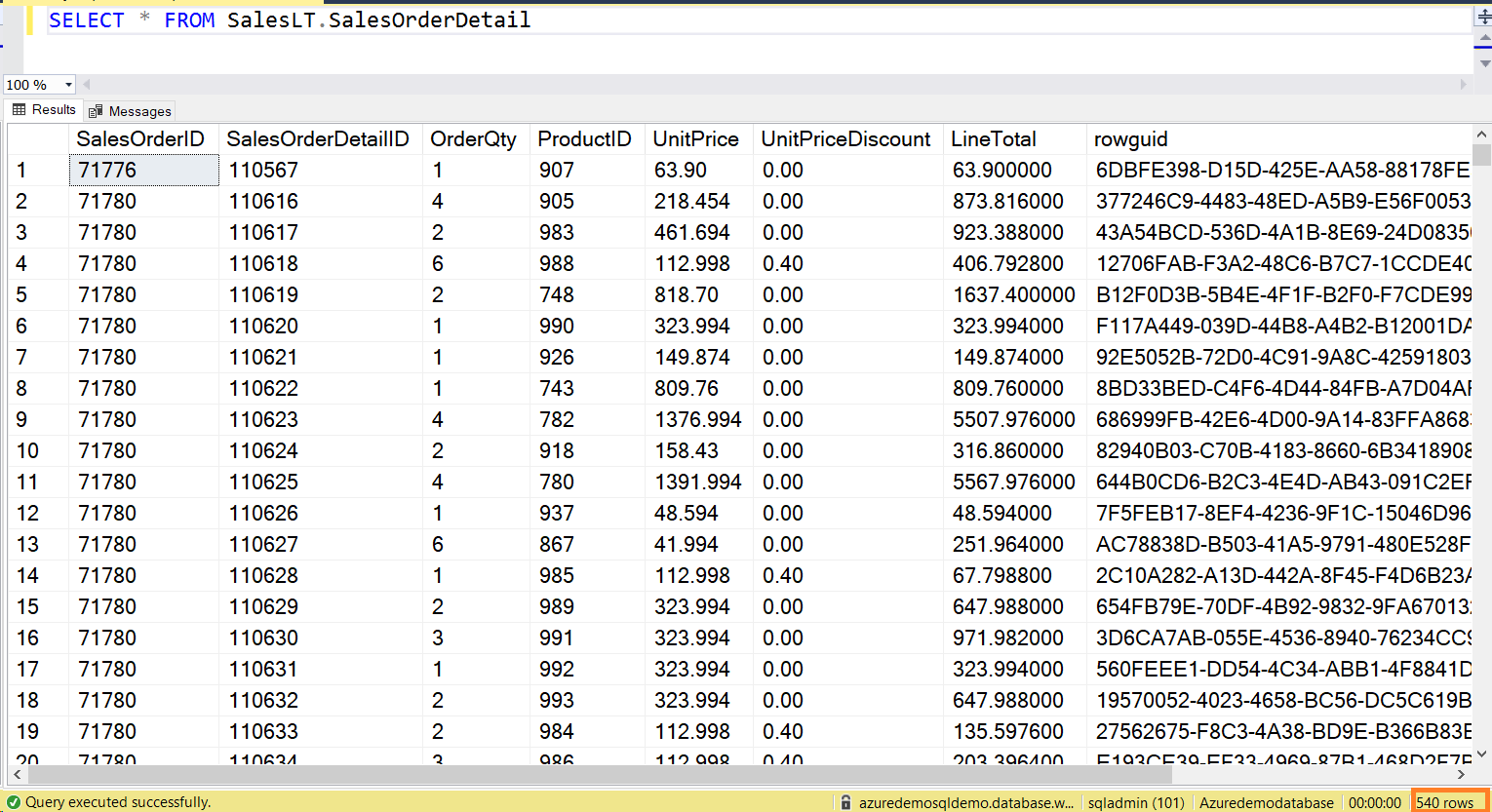
Task: Click the padlock icon in the status bar
Action: click(x=844, y=800)
